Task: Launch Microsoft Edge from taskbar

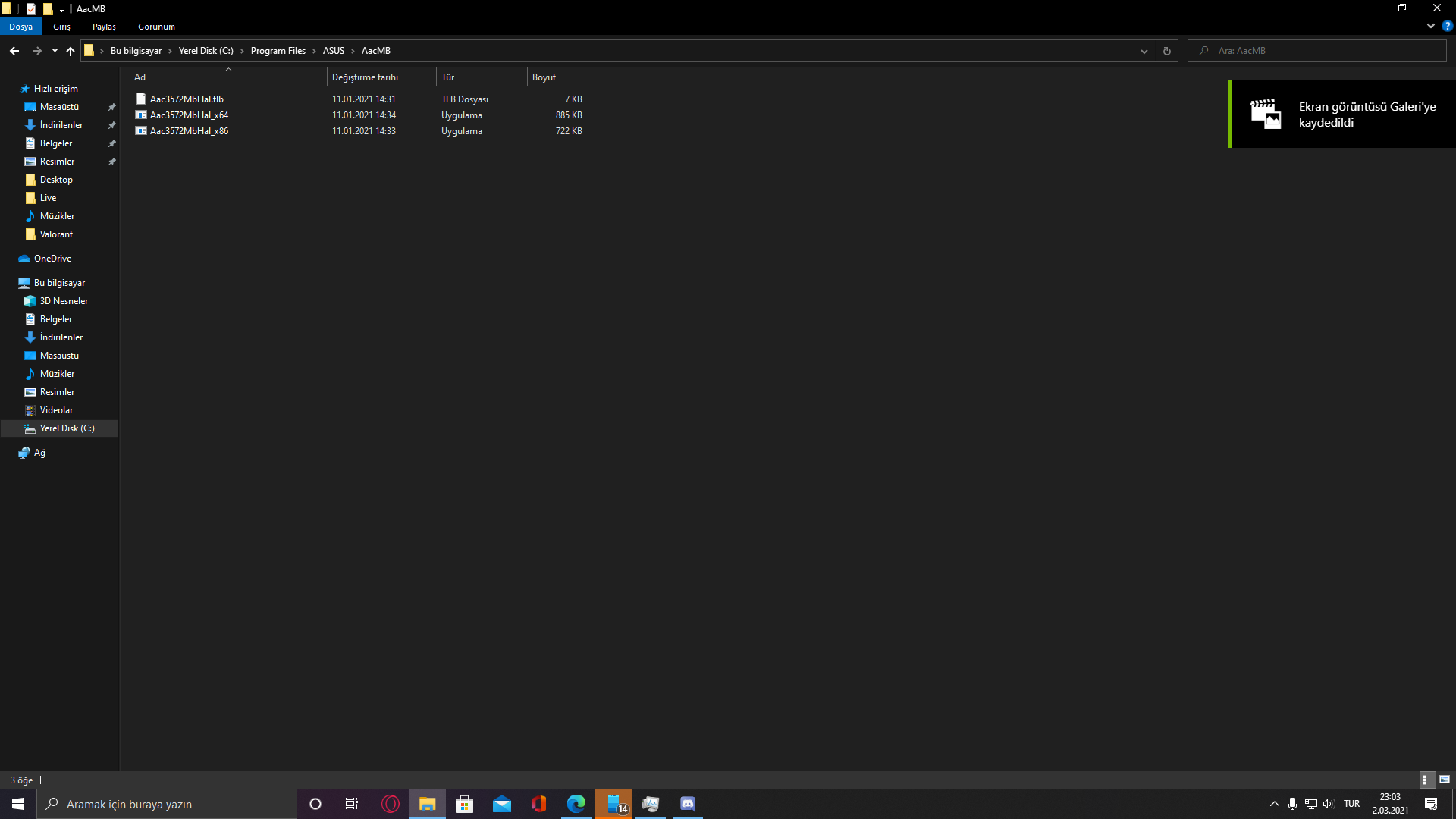Action: tap(576, 804)
